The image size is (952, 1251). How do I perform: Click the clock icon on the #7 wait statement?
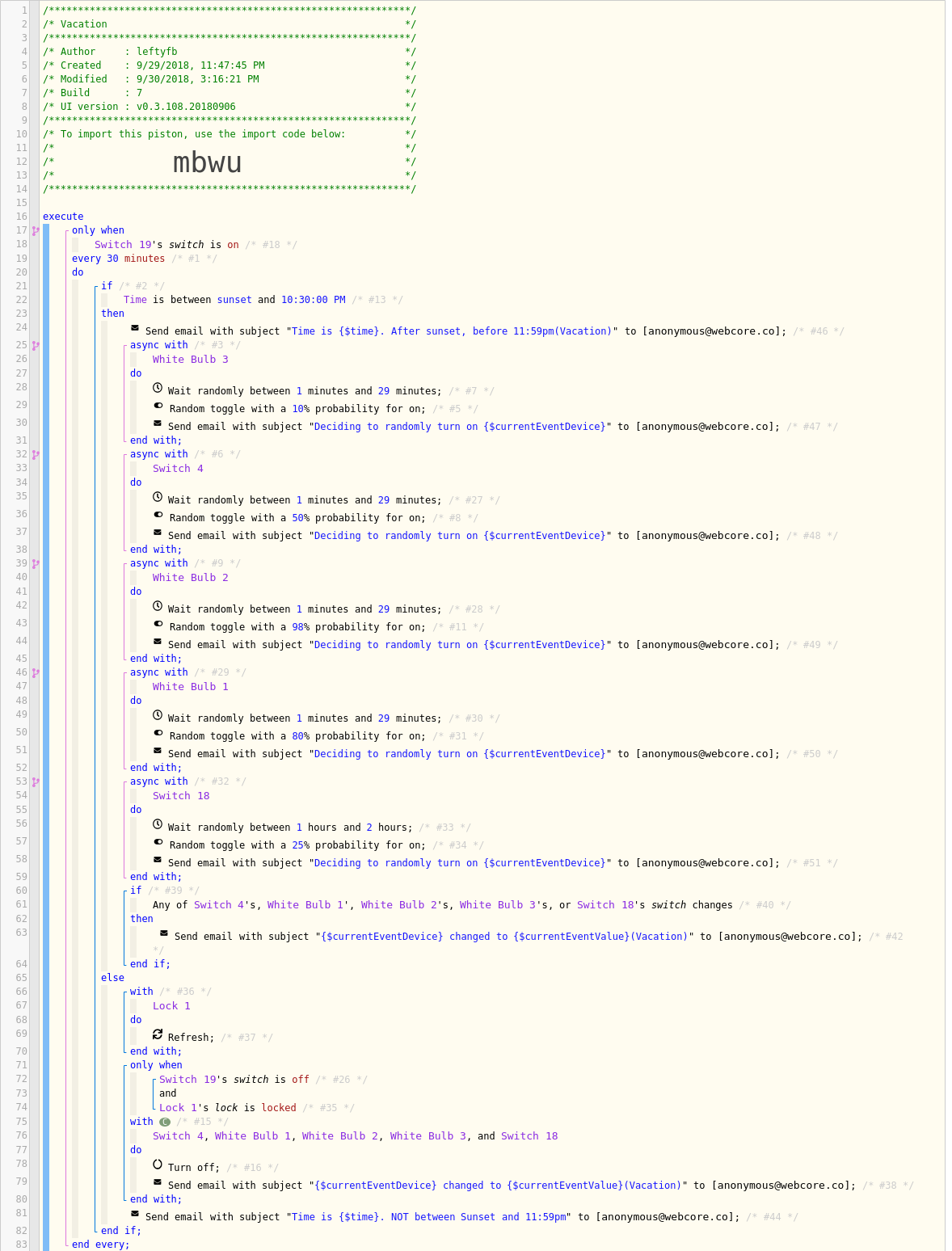(x=158, y=388)
